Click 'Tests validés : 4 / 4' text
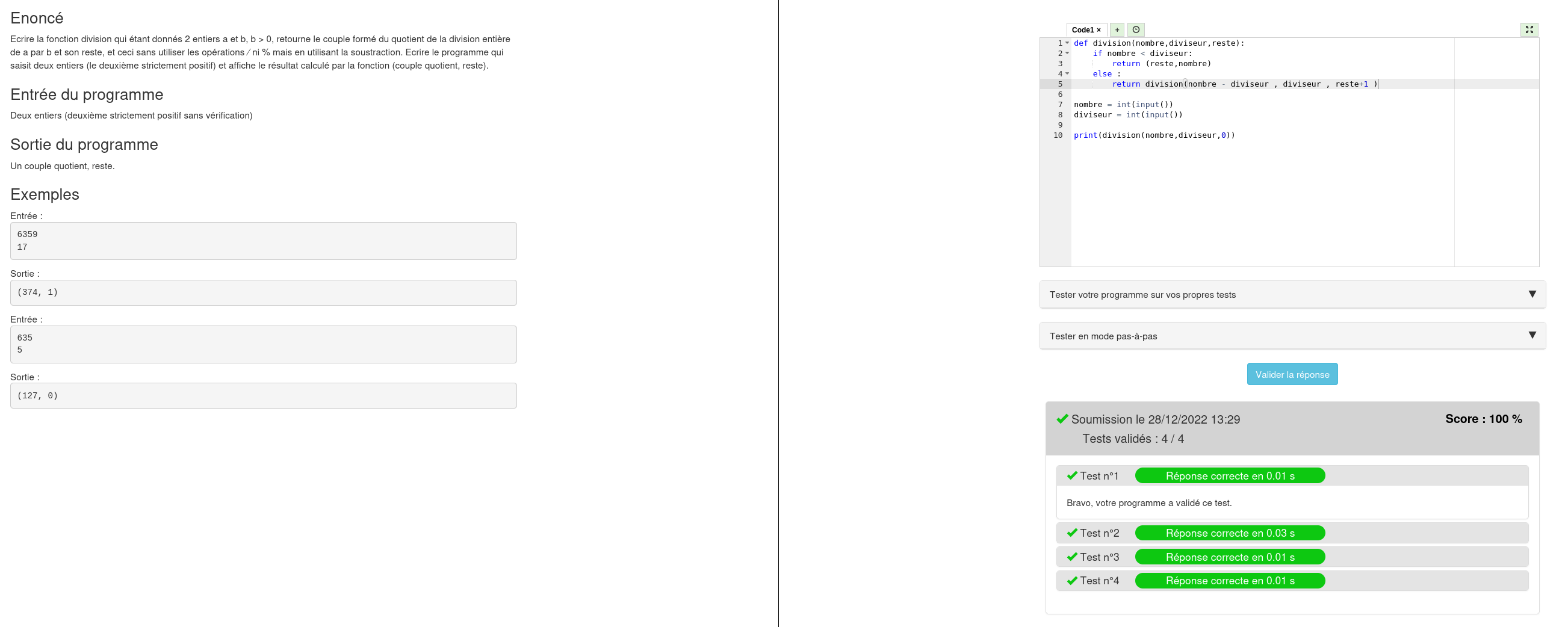This screenshot has height=627, width=1568. tap(1133, 439)
